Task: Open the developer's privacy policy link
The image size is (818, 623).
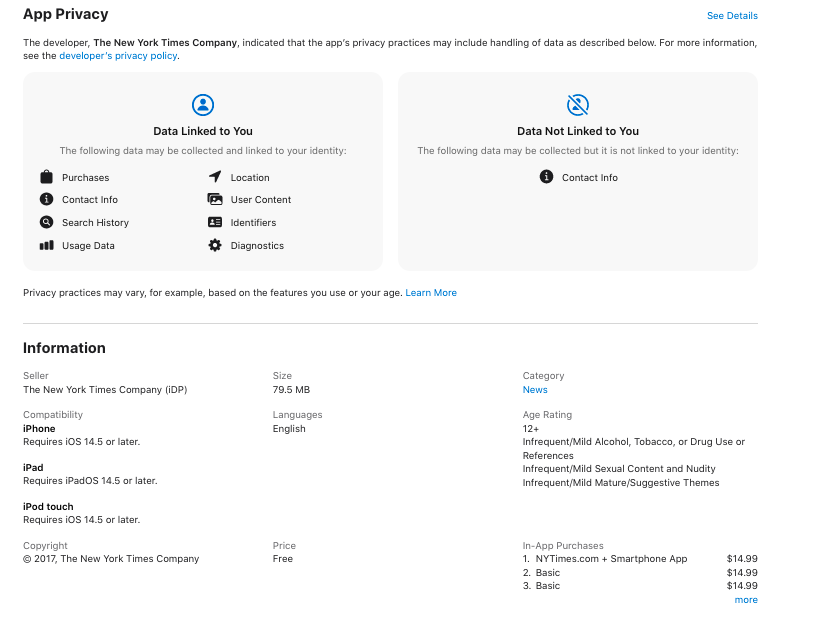Action: tap(118, 56)
